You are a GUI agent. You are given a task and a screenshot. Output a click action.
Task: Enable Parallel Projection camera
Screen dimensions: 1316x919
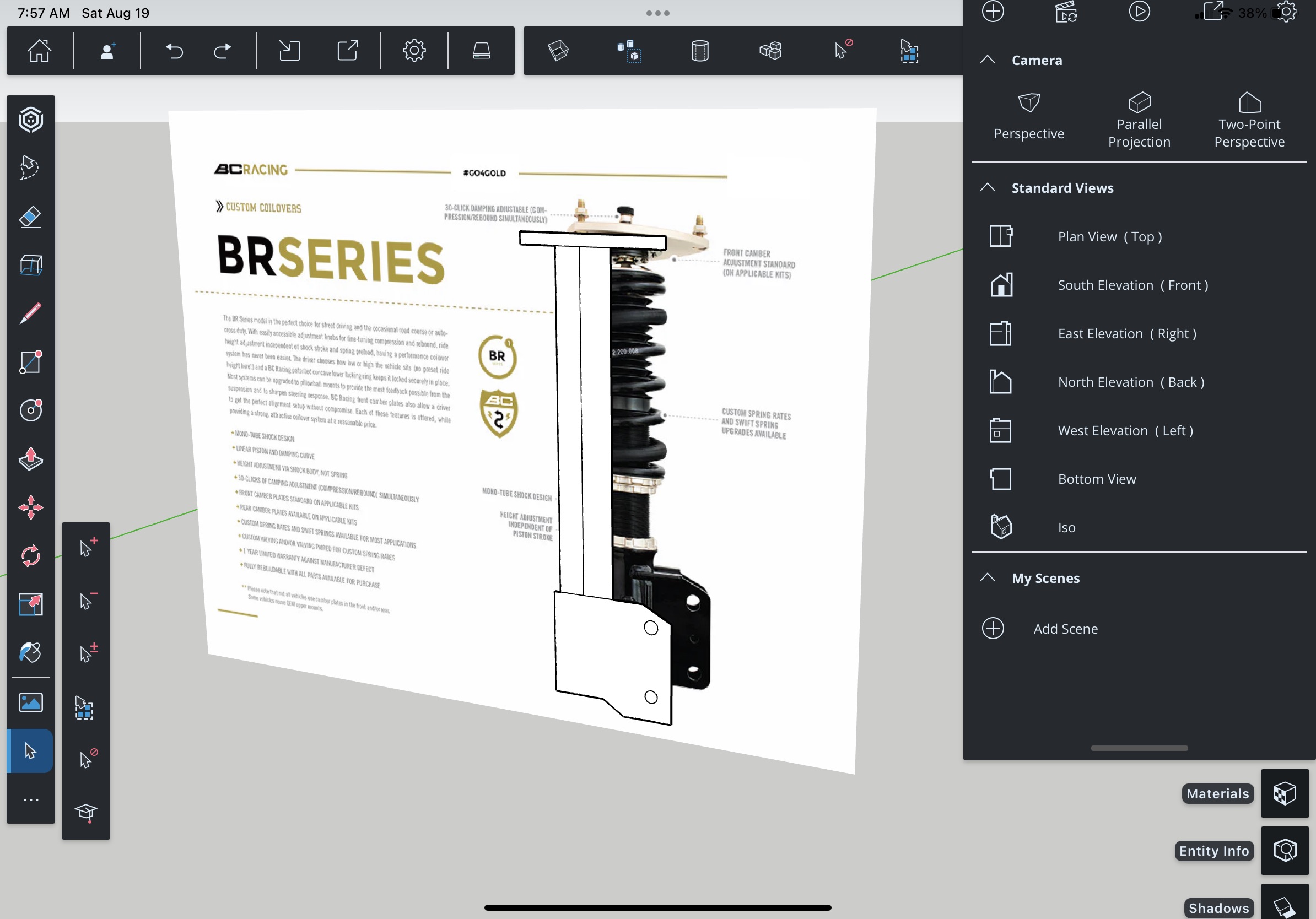point(1139,120)
